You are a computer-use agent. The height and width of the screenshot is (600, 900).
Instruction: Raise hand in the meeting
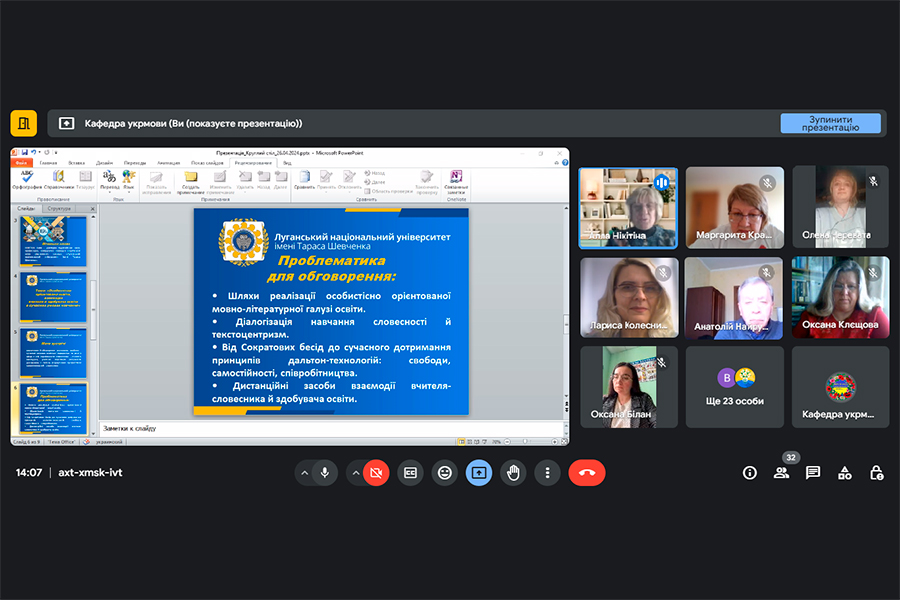click(513, 473)
